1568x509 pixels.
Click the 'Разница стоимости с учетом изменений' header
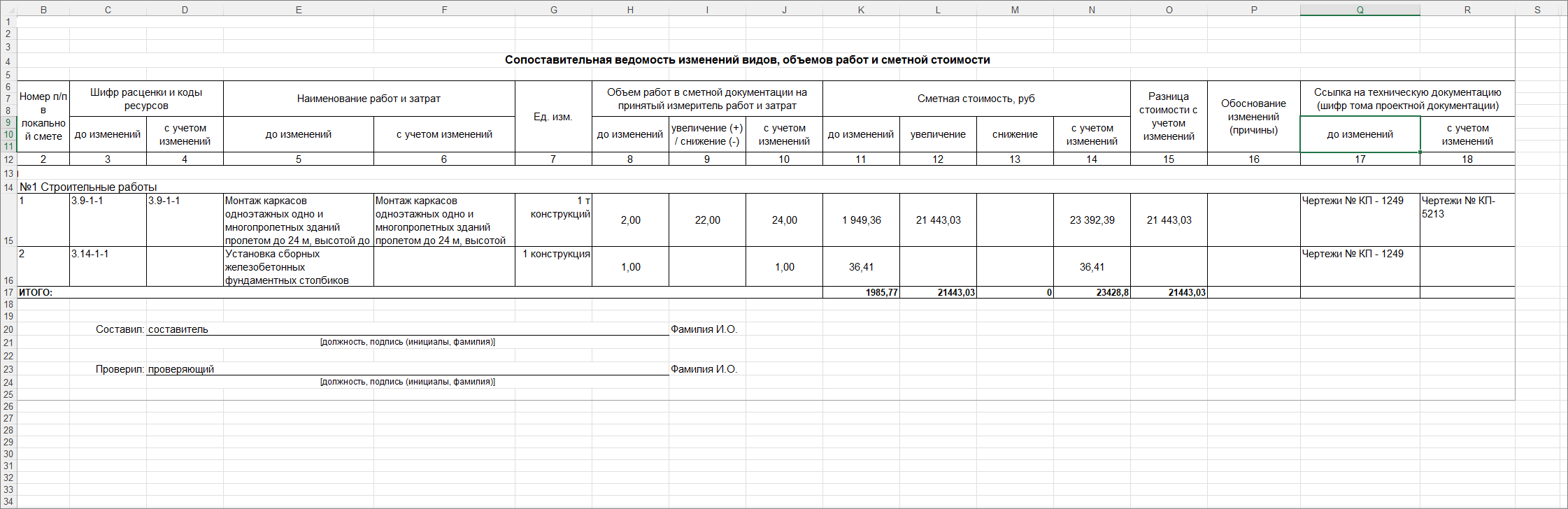(1169, 117)
